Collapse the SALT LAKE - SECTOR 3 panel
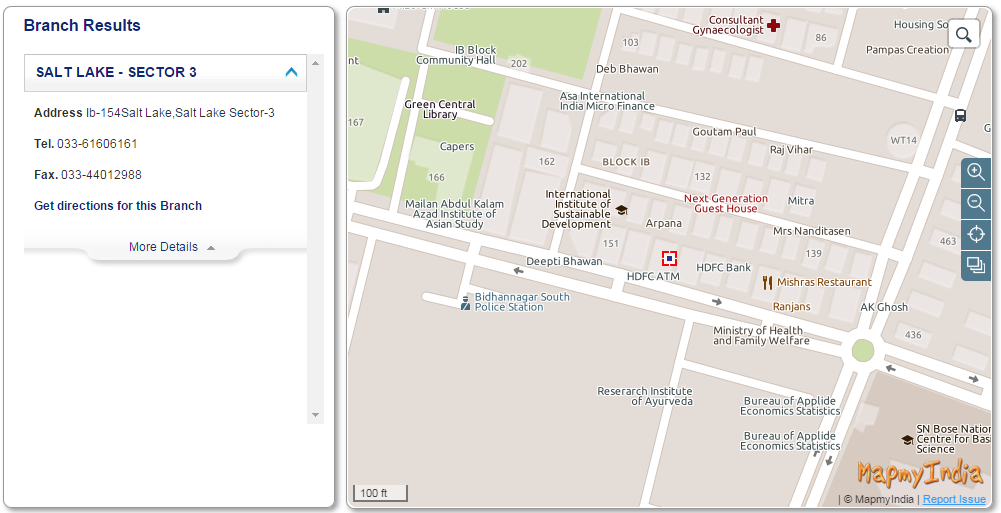 click(x=291, y=72)
